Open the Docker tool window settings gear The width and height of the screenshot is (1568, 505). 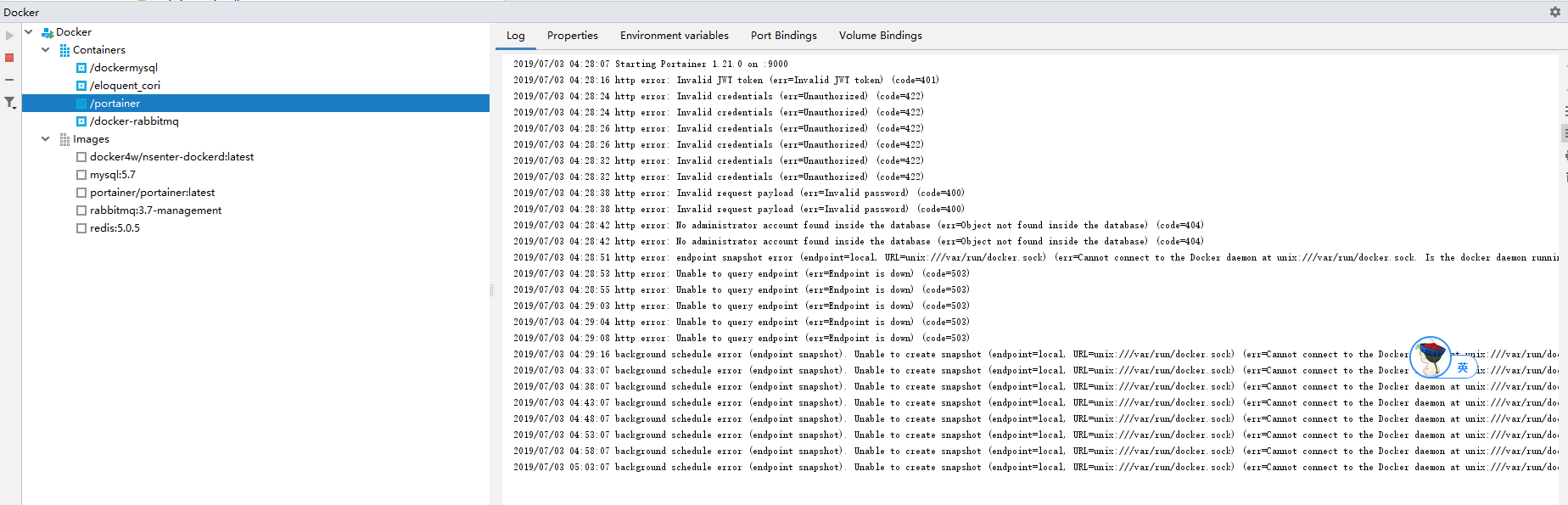1554,12
